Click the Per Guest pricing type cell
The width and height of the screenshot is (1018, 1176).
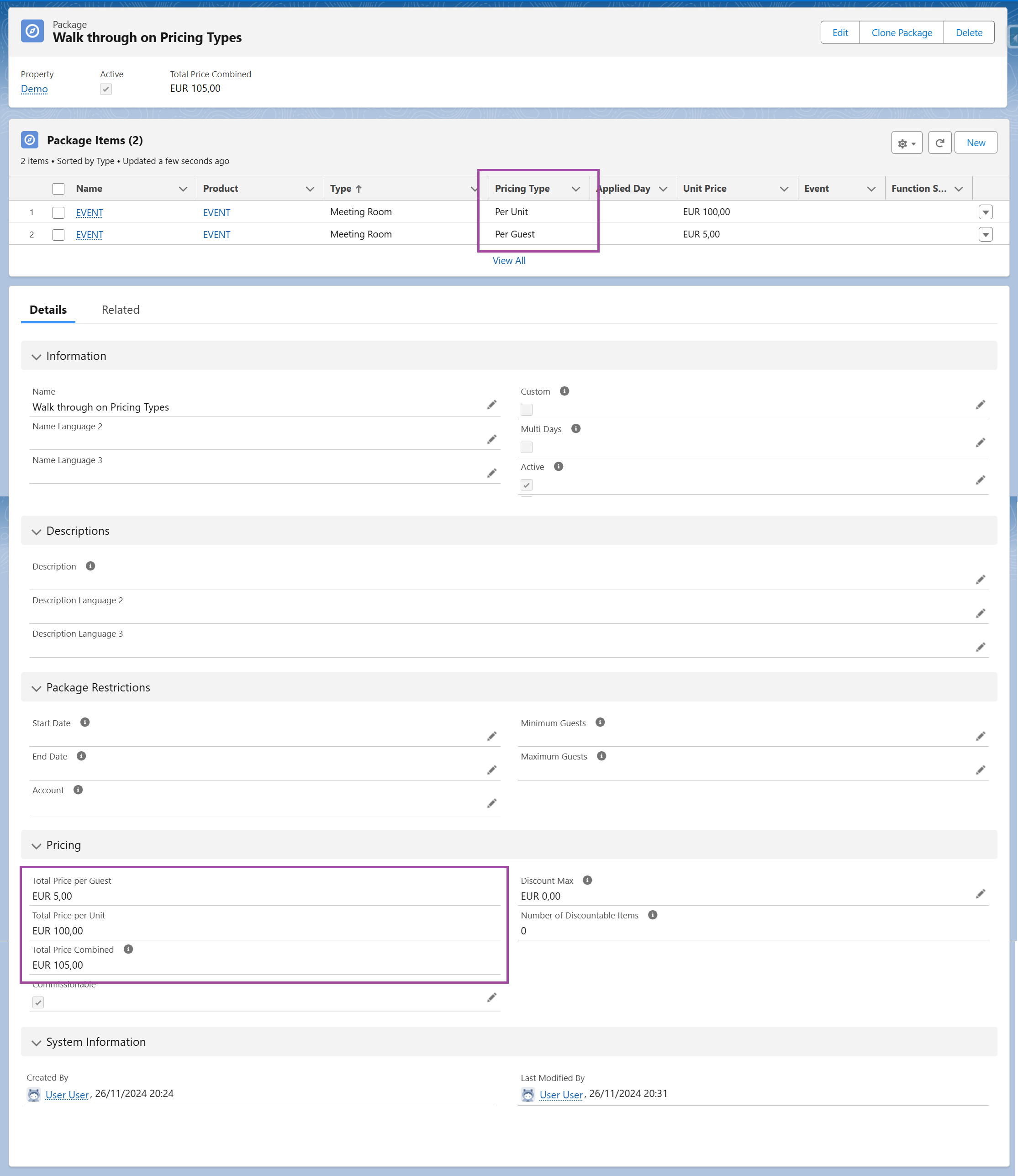click(x=514, y=234)
